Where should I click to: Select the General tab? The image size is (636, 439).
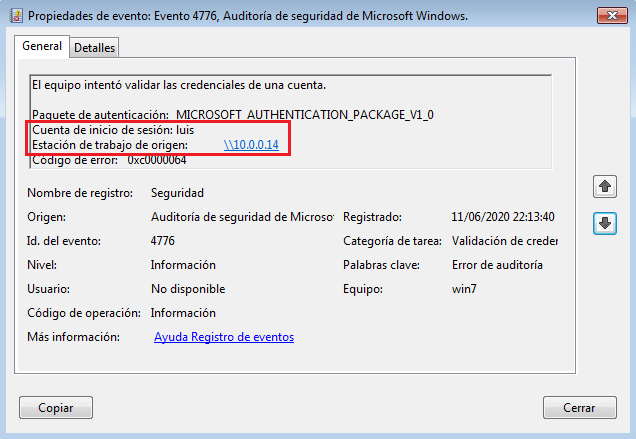(x=42, y=46)
